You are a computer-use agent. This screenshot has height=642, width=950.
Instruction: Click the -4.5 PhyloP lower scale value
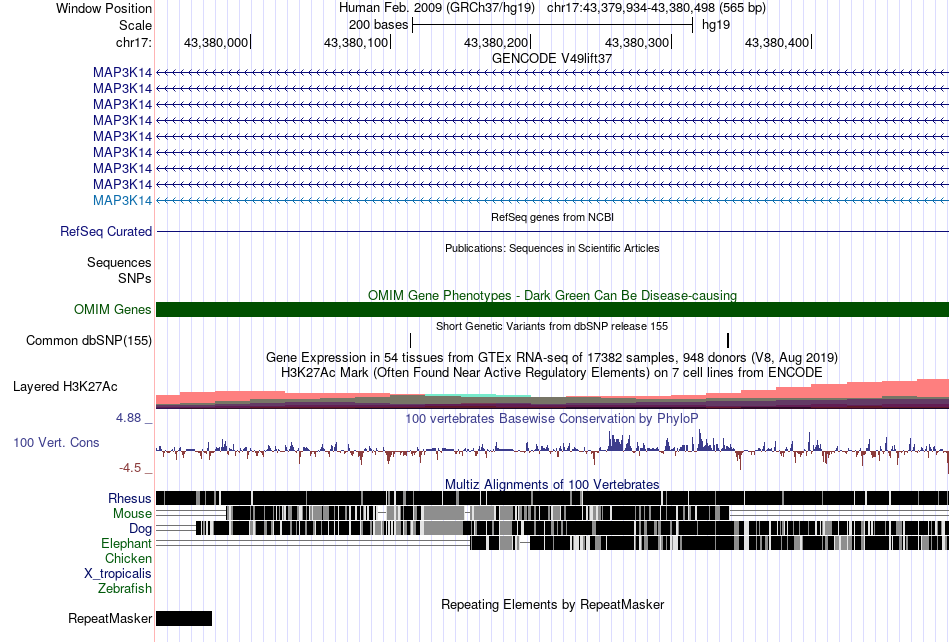click(130, 468)
